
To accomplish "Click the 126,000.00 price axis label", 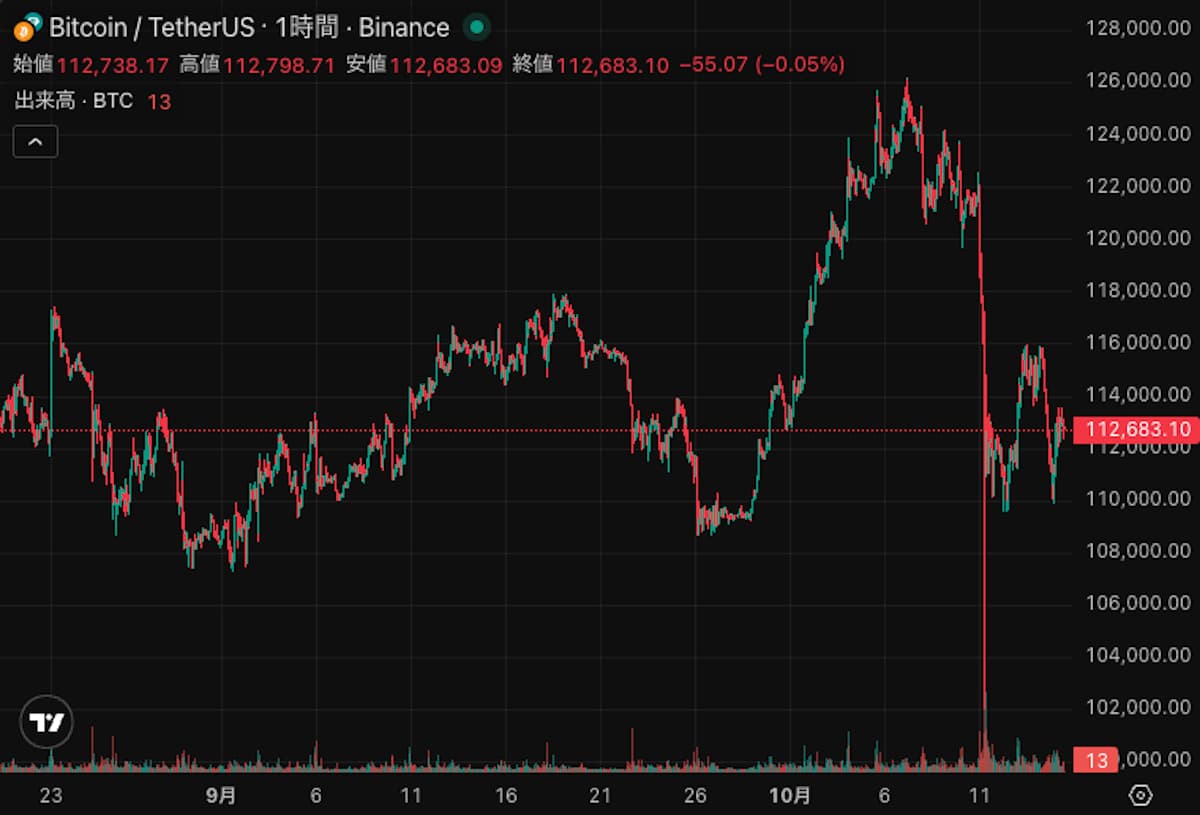I will (1138, 81).
